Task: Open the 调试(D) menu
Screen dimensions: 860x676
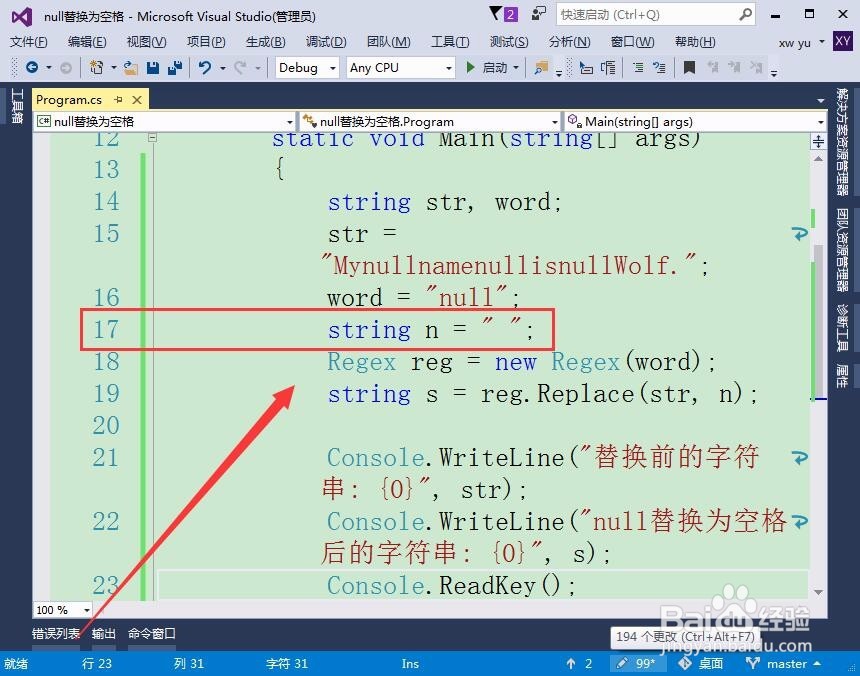Action: [325, 42]
